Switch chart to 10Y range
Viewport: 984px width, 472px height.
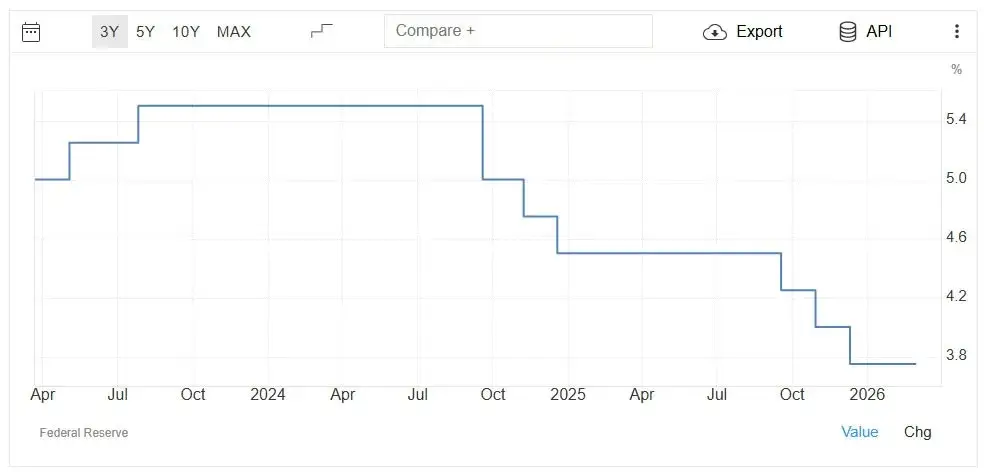(186, 31)
